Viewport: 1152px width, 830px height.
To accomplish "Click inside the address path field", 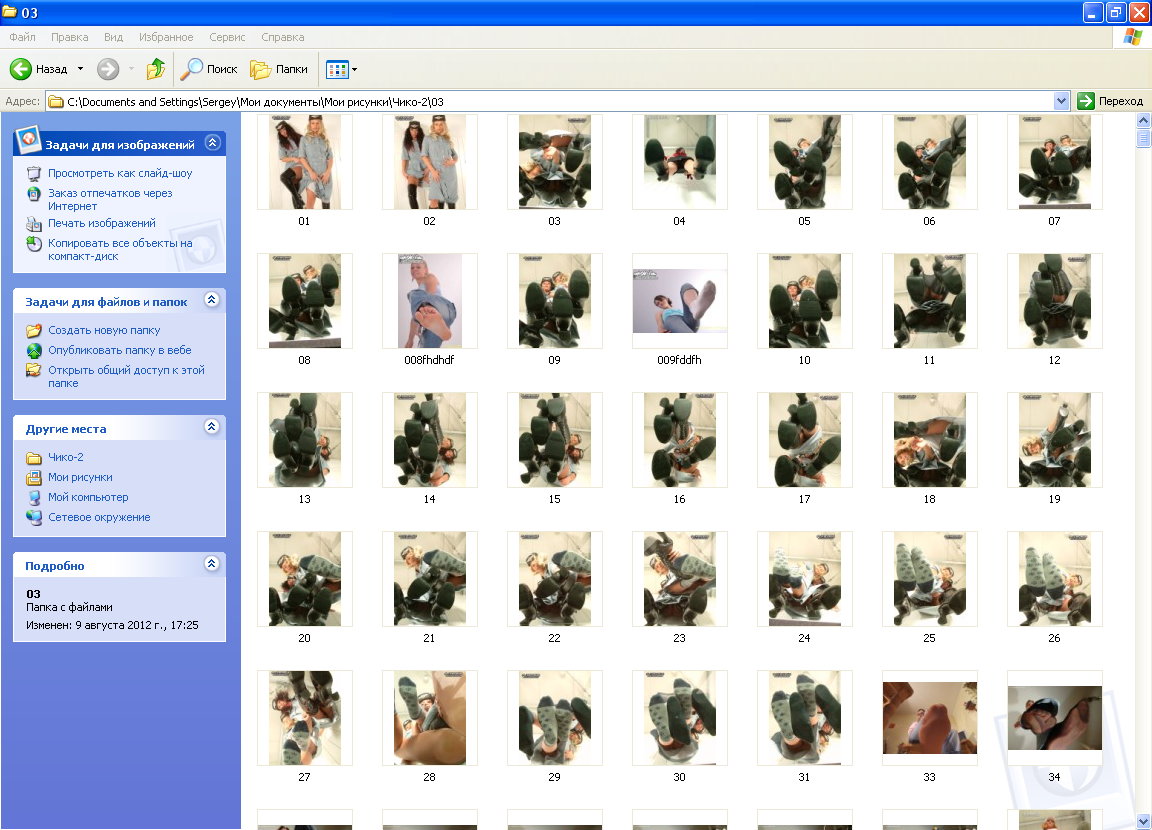I will pyautogui.click(x=551, y=101).
